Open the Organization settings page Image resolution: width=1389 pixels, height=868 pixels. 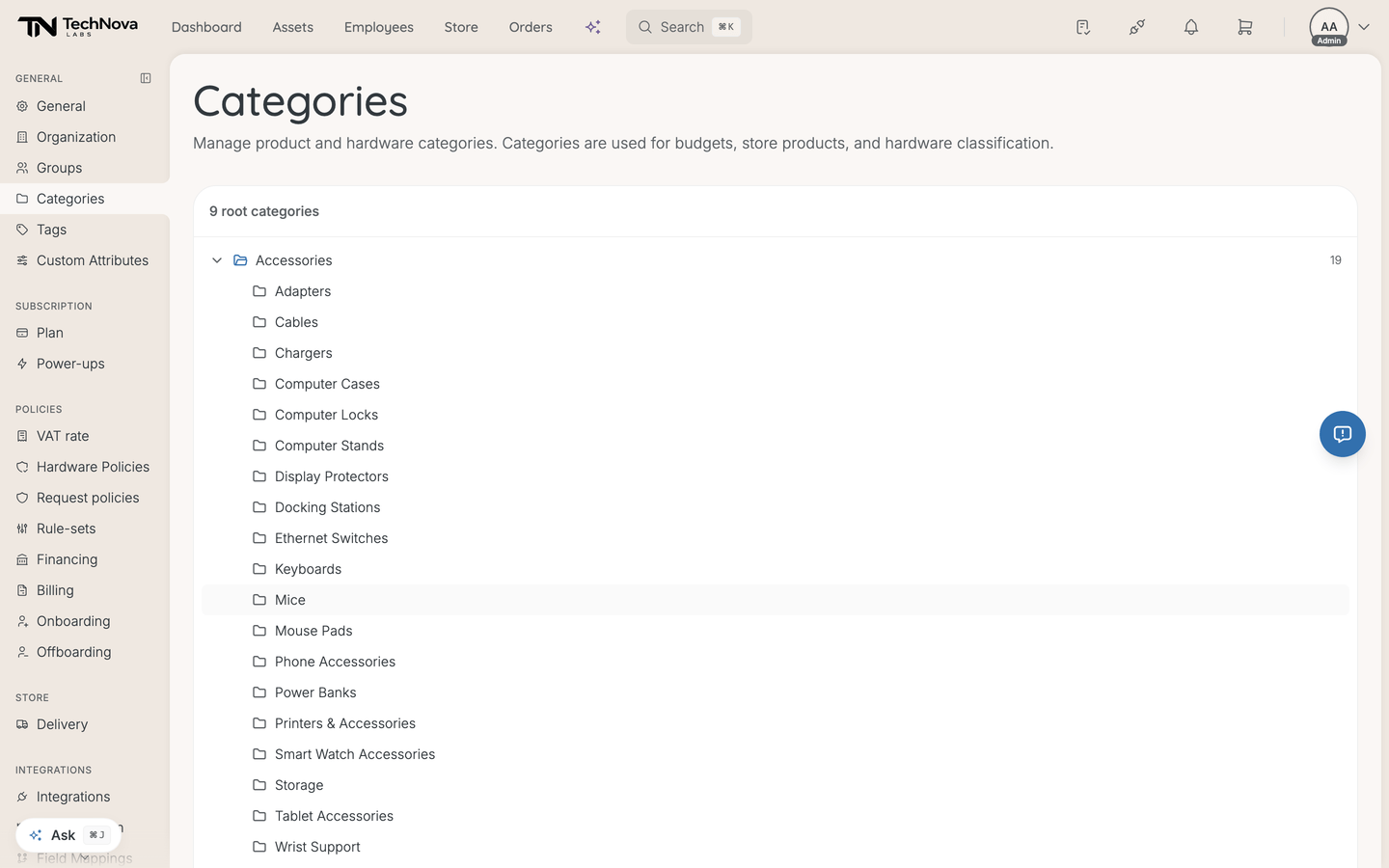pyautogui.click(x=85, y=137)
